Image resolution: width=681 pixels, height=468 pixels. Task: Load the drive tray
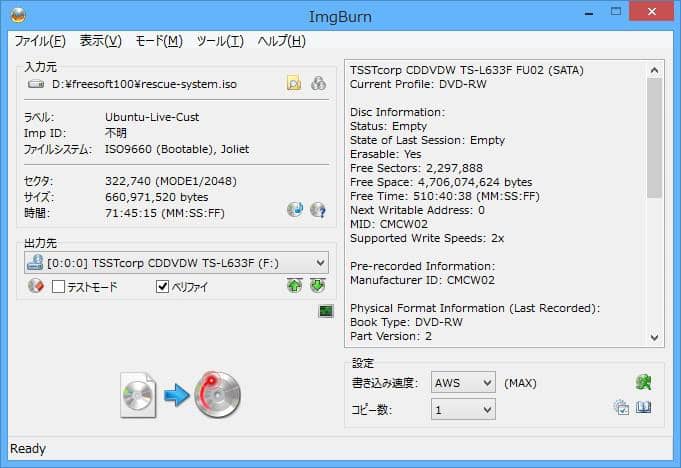318,286
